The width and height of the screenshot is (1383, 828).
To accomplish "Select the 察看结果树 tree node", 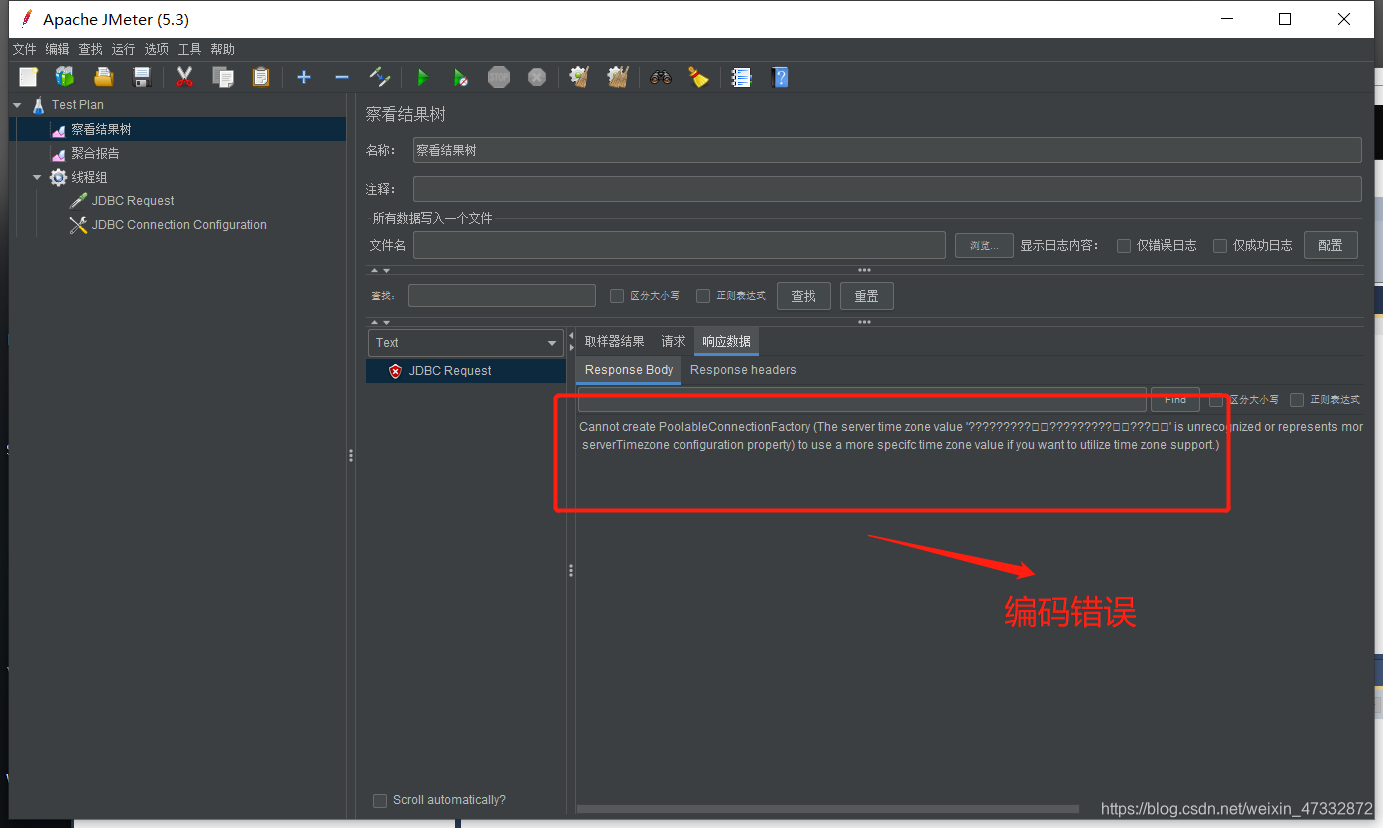I will pyautogui.click(x=101, y=129).
